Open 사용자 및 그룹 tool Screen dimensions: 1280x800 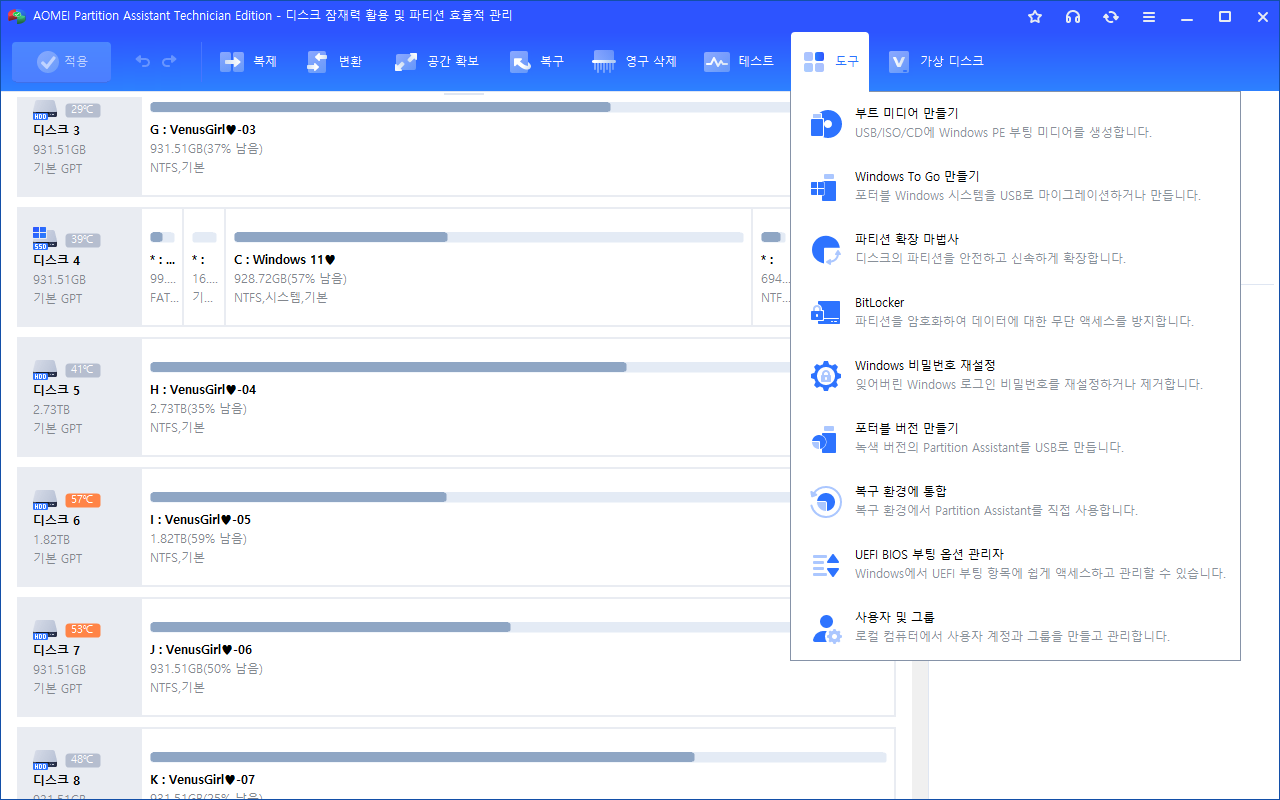click(x=1015, y=627)
